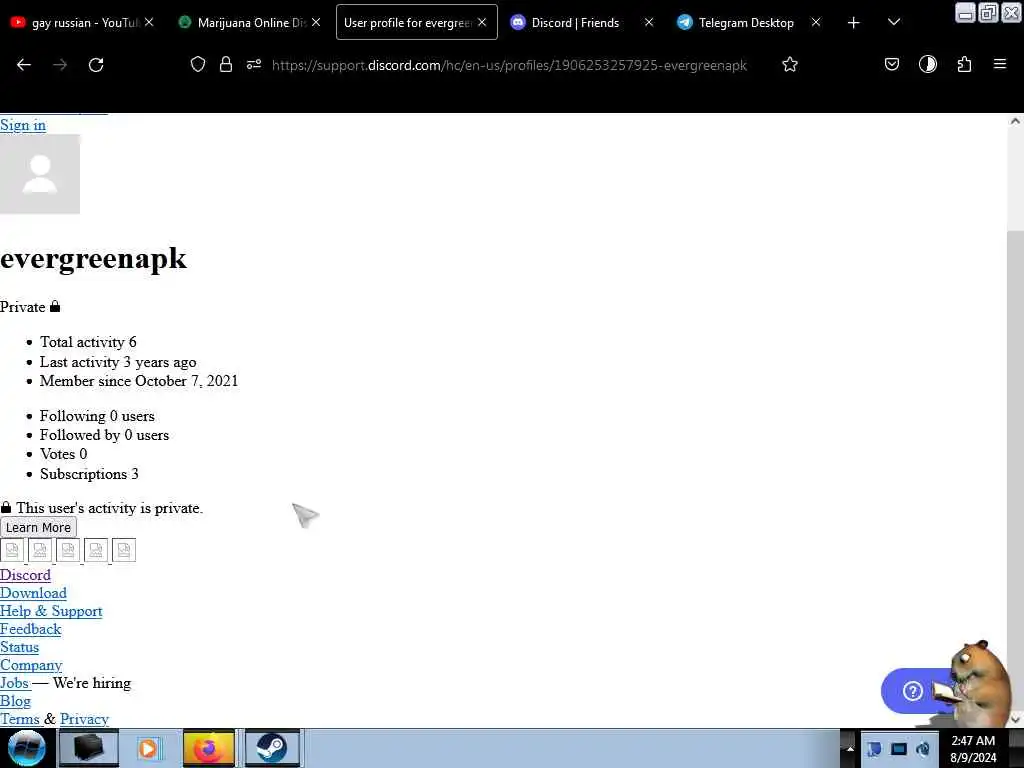Close the Discord Friends tab
Screen dimensions: 1024x768
click(648, 22)
